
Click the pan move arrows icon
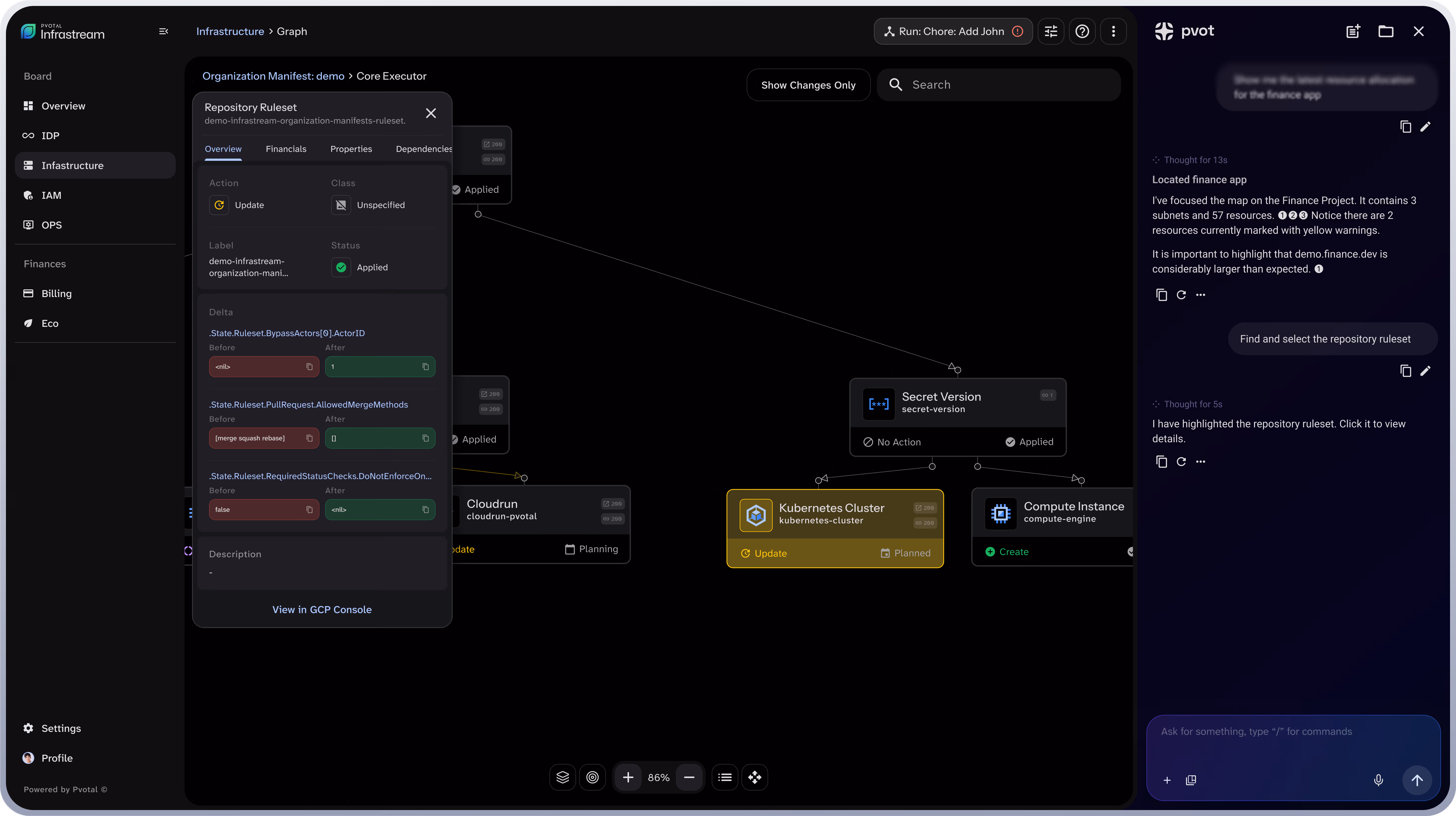tap(755, 778)
